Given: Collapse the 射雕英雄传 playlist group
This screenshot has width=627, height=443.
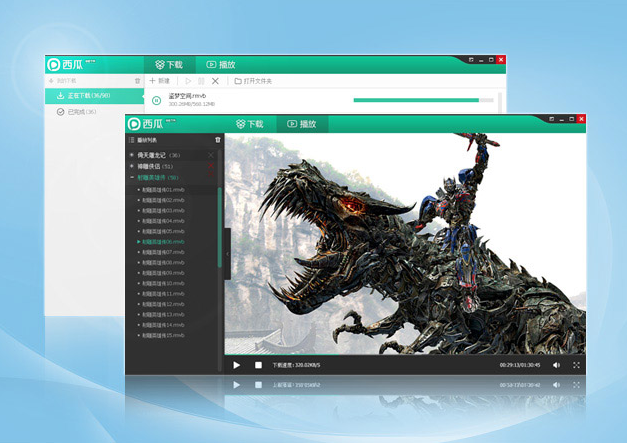Looking at the screenshot, I should (132, 177).
